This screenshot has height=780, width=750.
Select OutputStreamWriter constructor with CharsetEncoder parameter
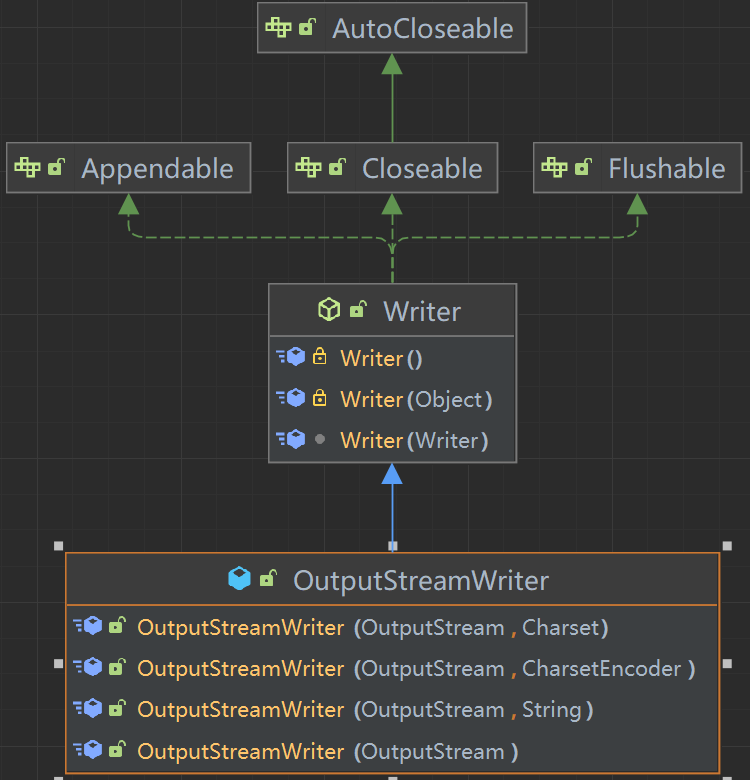pyautogui.click(x=415, y=668)
